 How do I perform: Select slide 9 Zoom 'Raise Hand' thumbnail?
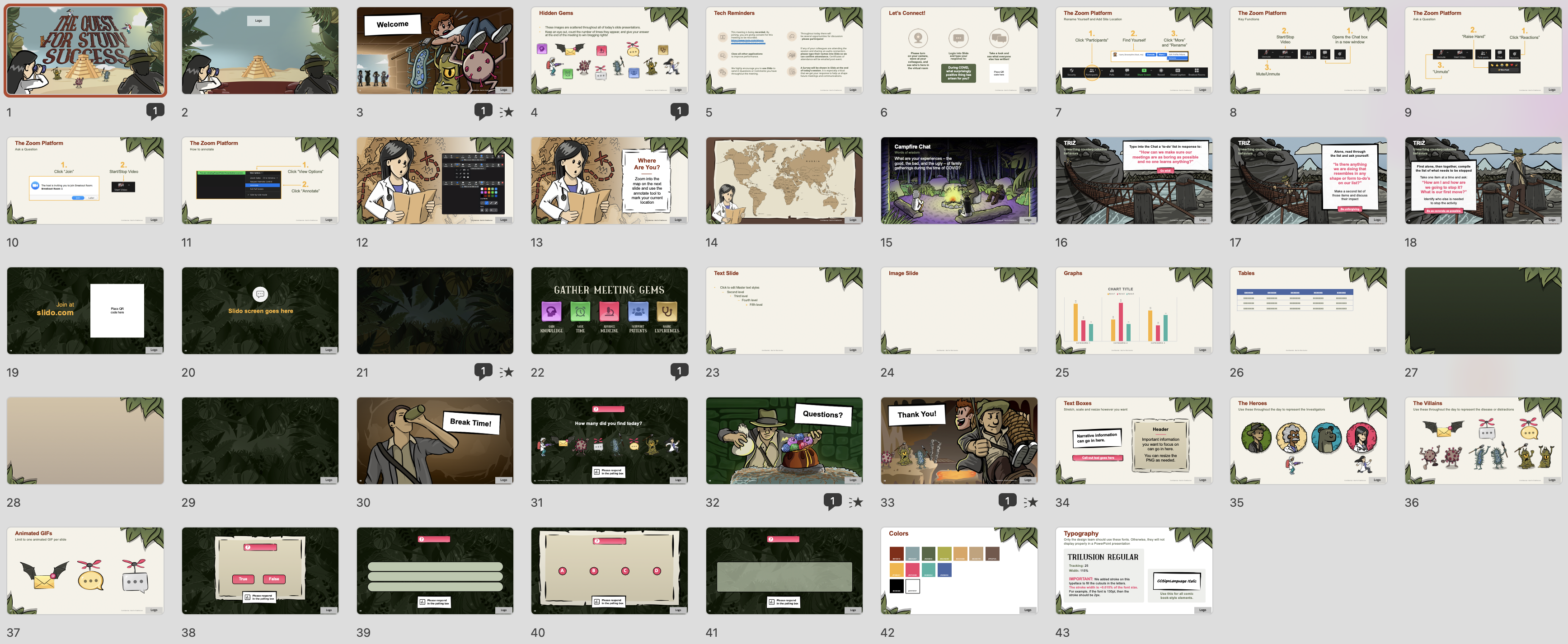pos(1483,51)
